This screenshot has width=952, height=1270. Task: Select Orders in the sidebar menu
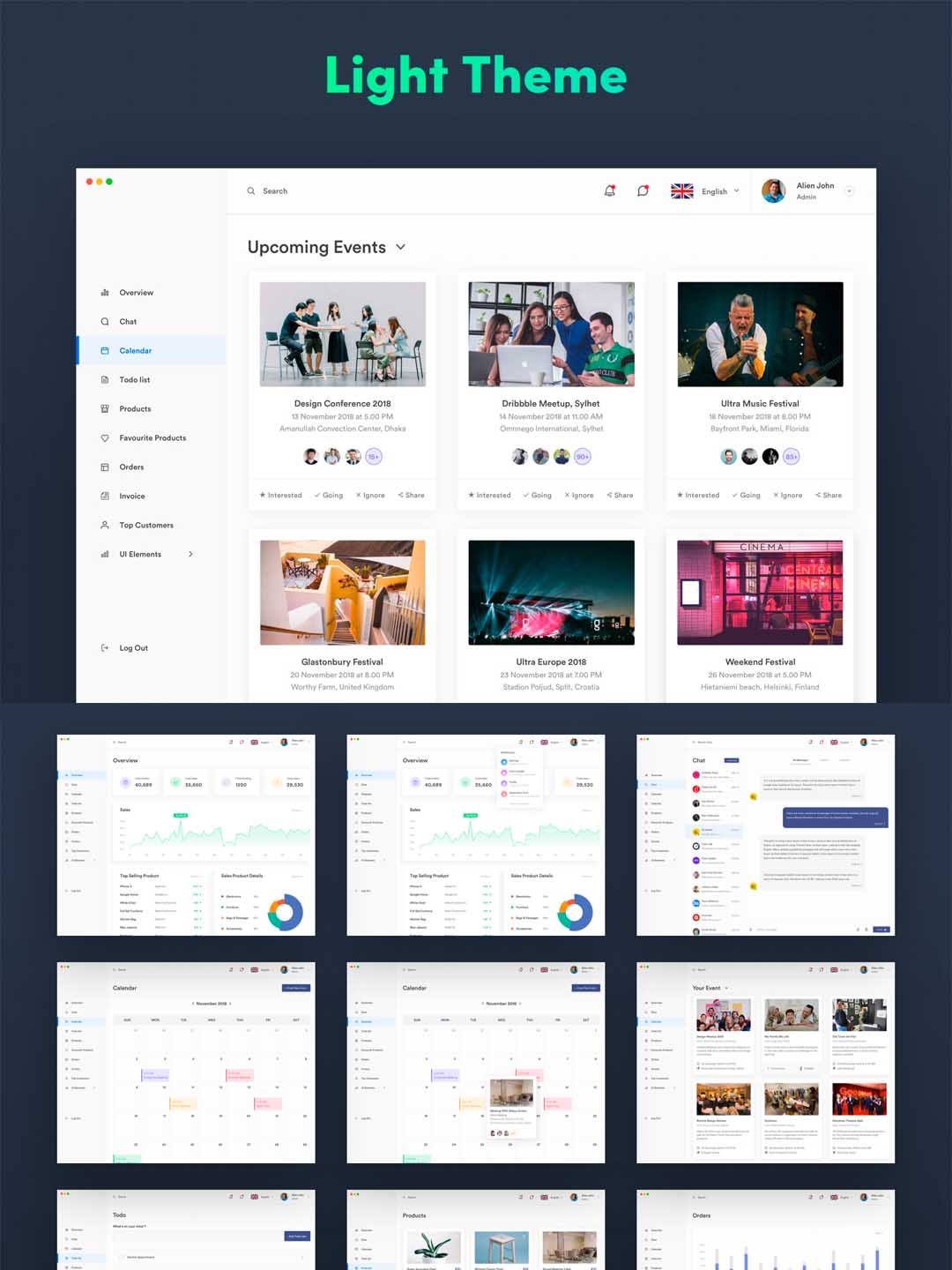point(131,467)
